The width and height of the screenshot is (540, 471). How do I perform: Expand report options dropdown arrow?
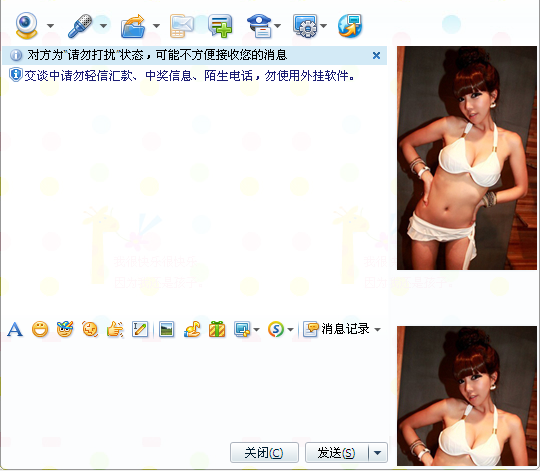[278, 26]
